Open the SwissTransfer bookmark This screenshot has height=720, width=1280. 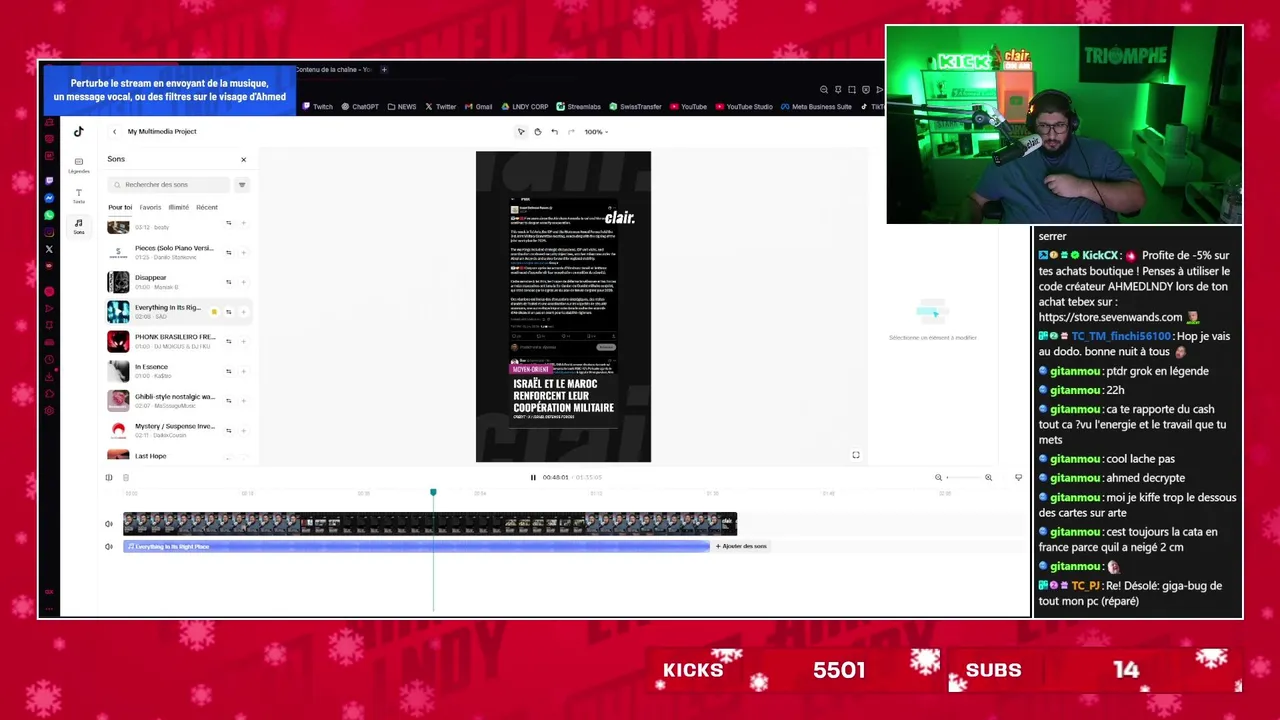[635, 107]
